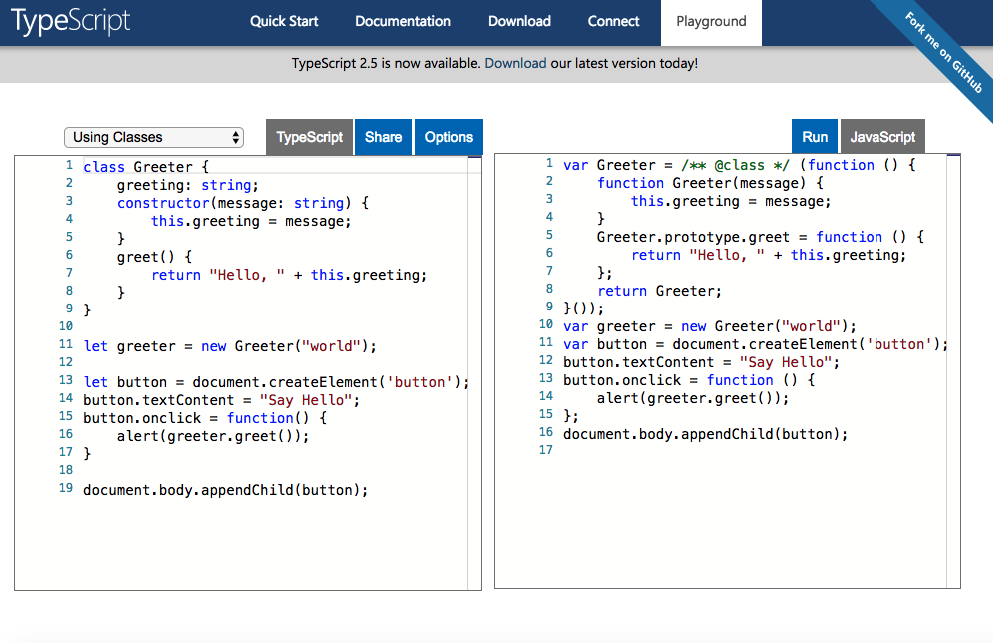The width and height of the screenshot is (993, 643).
Task: Click the 'let button = document.createElement' line
Action: pyautogui.click(x=276, y=383)
